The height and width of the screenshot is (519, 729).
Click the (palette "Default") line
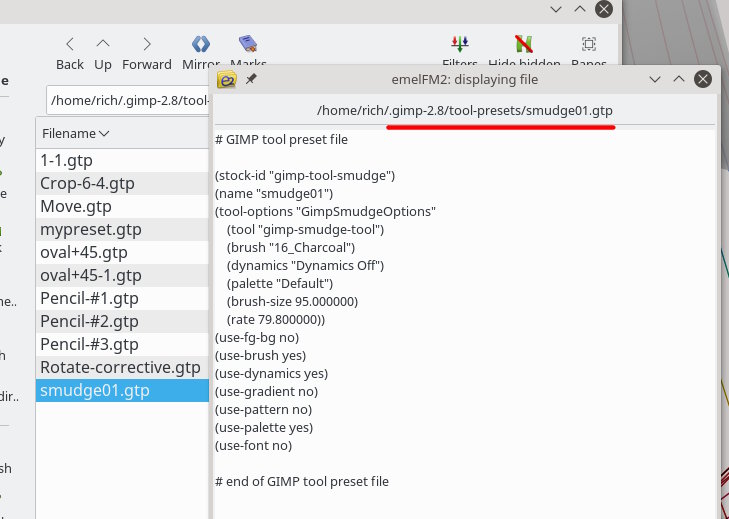click(x=280, y=284)
